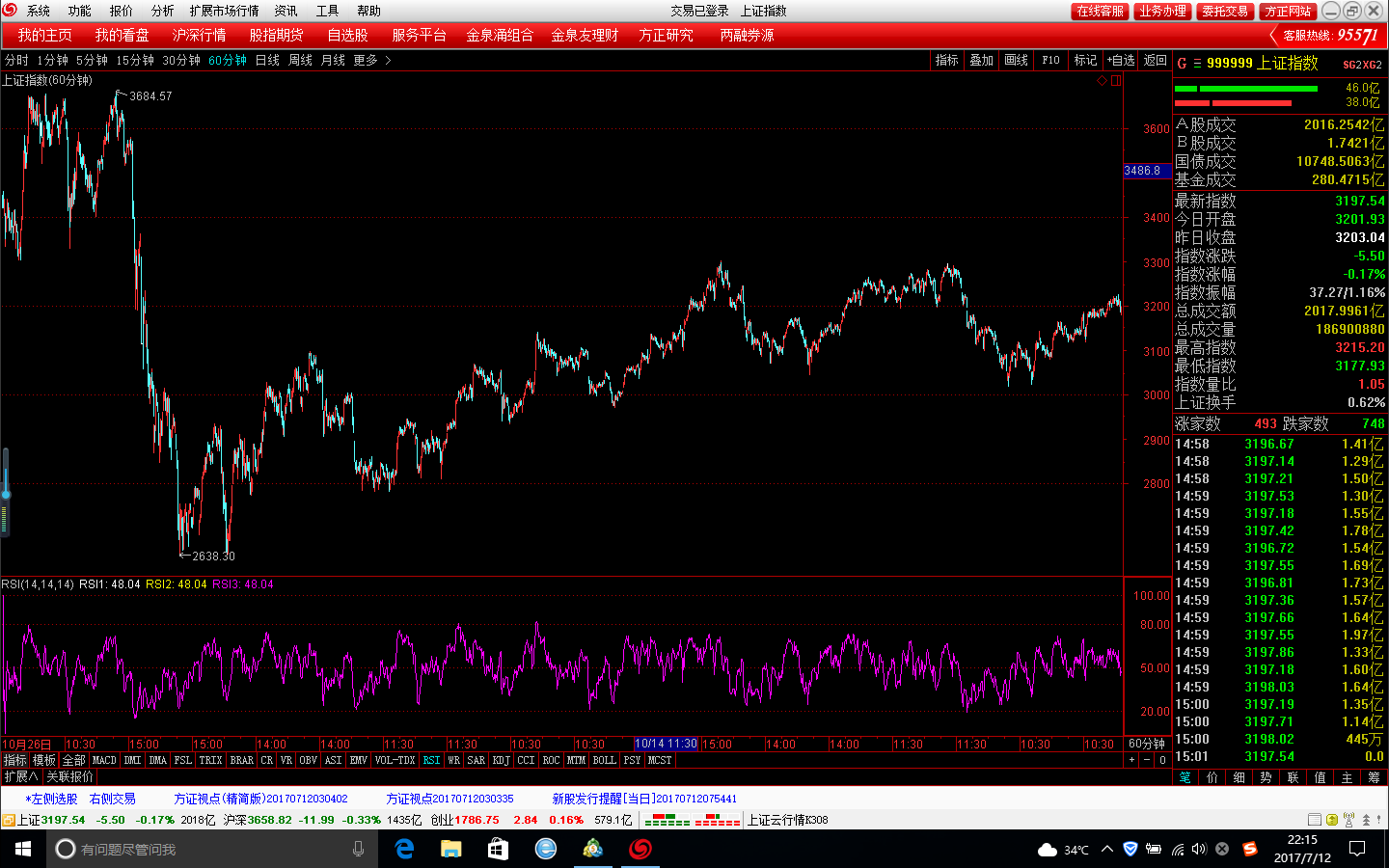Switch chart to 周线 period
Viewport: 1389px width, 868px height.
coord(300,60)
